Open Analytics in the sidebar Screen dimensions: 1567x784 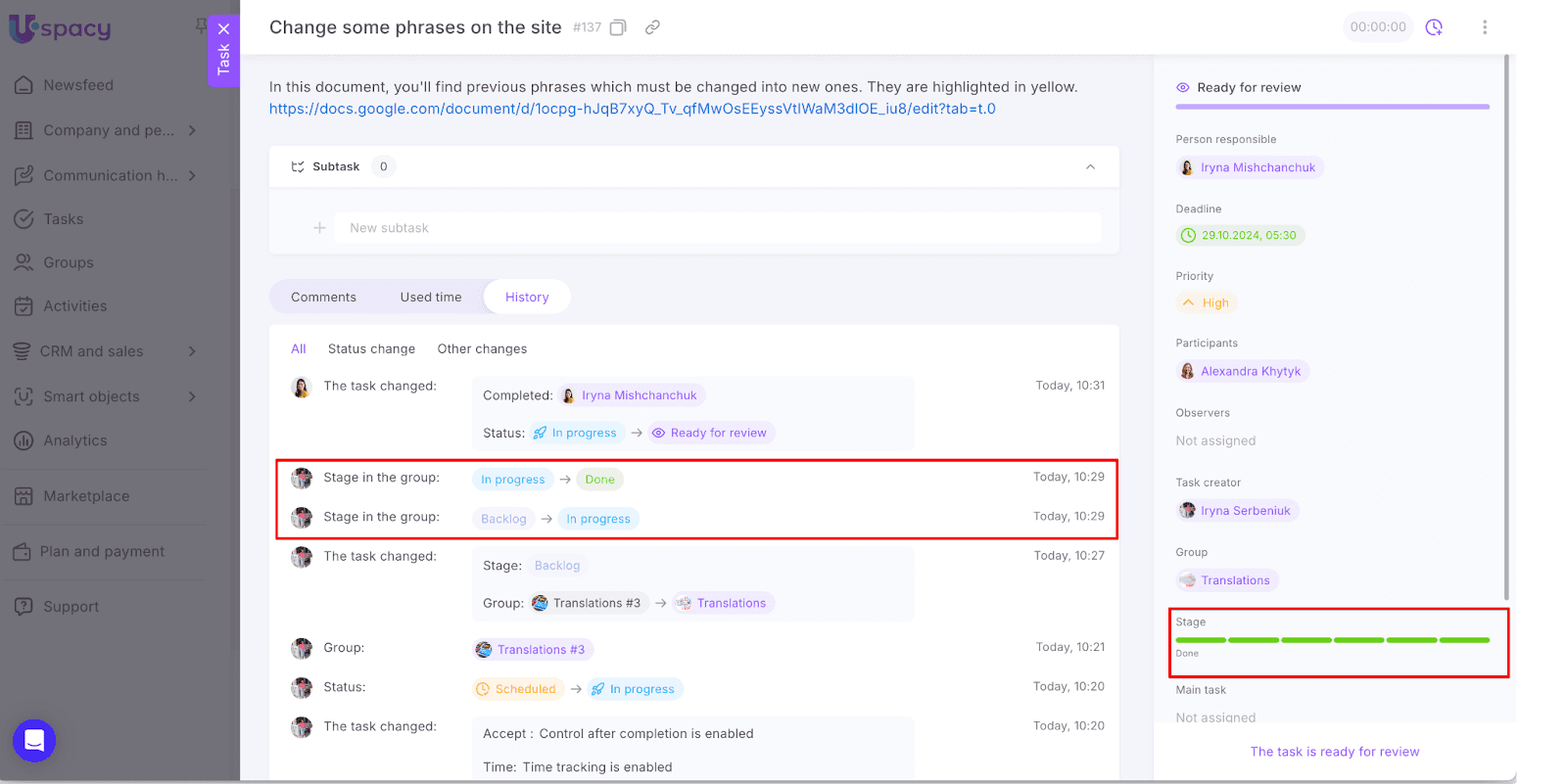tap(75, 440)
